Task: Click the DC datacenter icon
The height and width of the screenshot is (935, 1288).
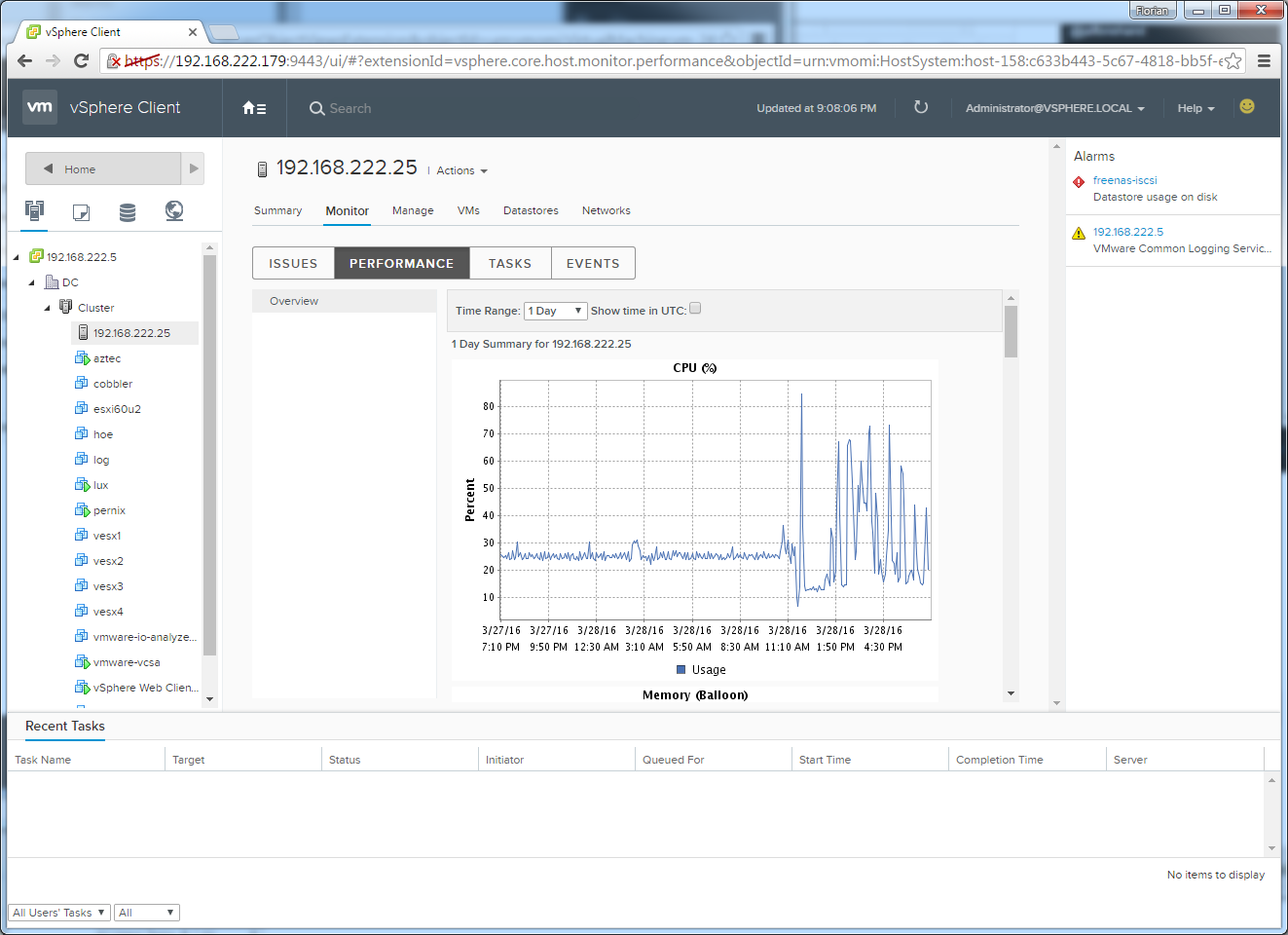Action: tap(52, 281)
